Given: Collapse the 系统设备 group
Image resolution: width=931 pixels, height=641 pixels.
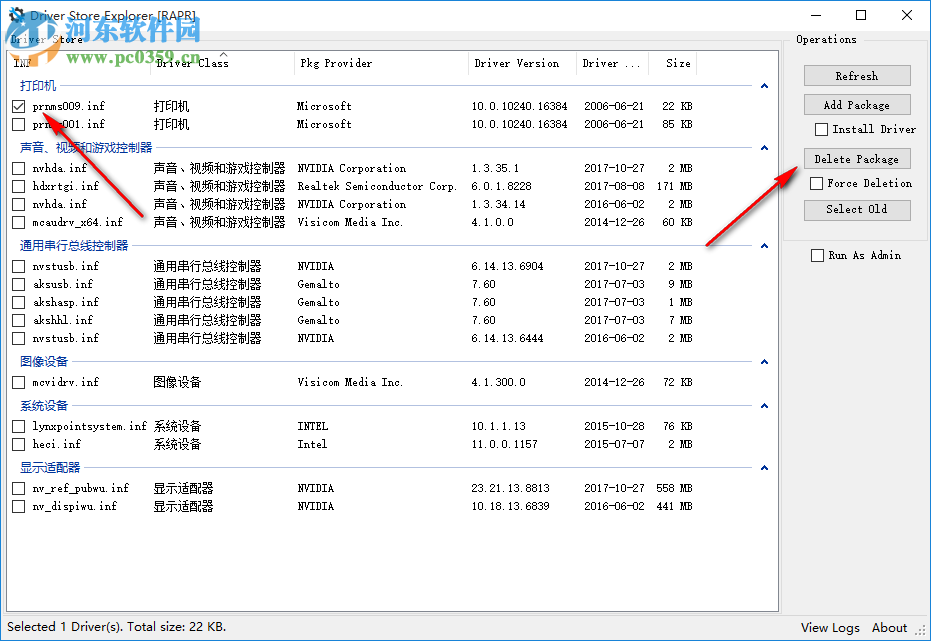Looking at the screenshot, I should (x=765, y=405).
